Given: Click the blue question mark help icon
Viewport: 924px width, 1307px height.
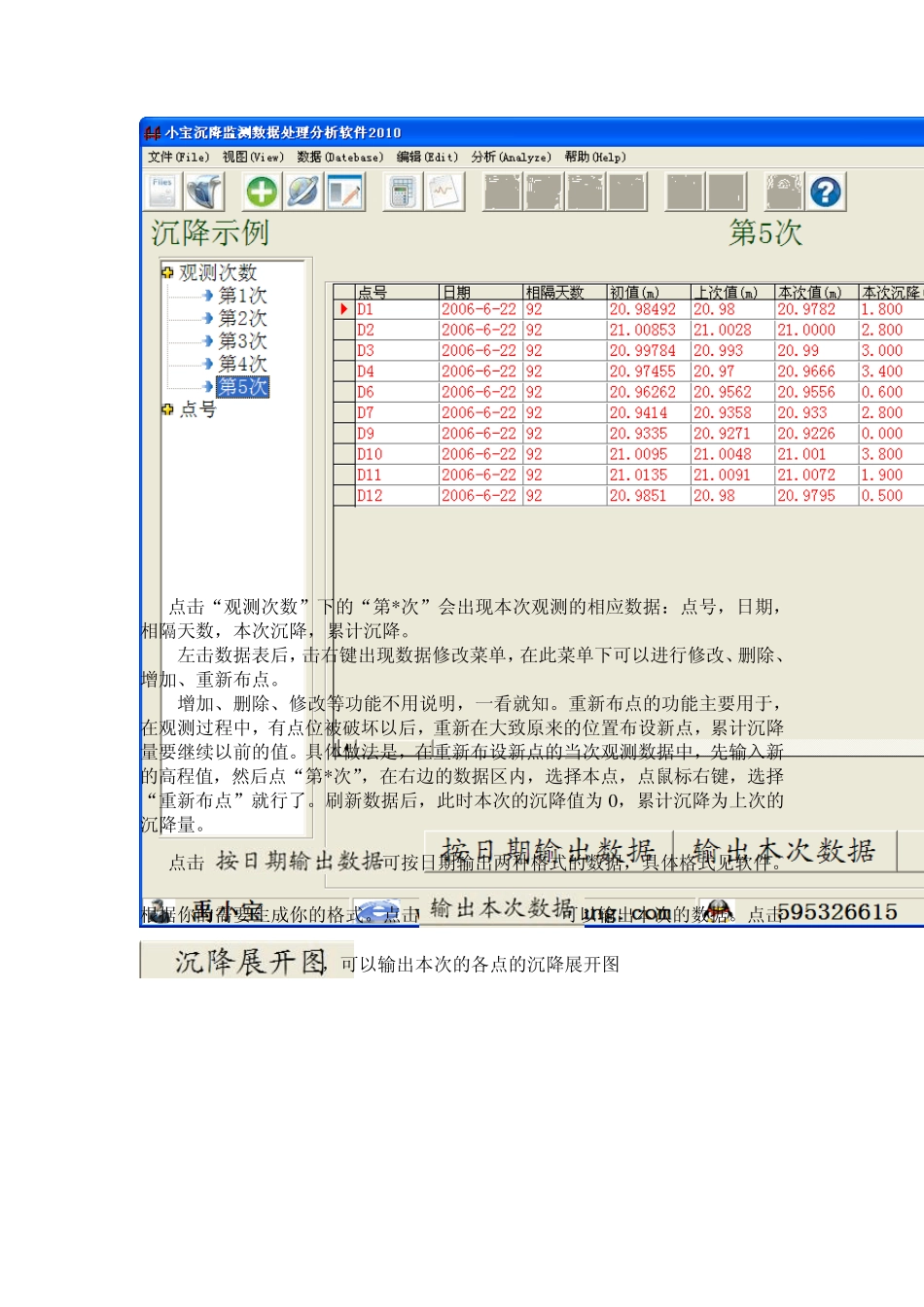Looking at the screenshot, I should pos(826,192).
